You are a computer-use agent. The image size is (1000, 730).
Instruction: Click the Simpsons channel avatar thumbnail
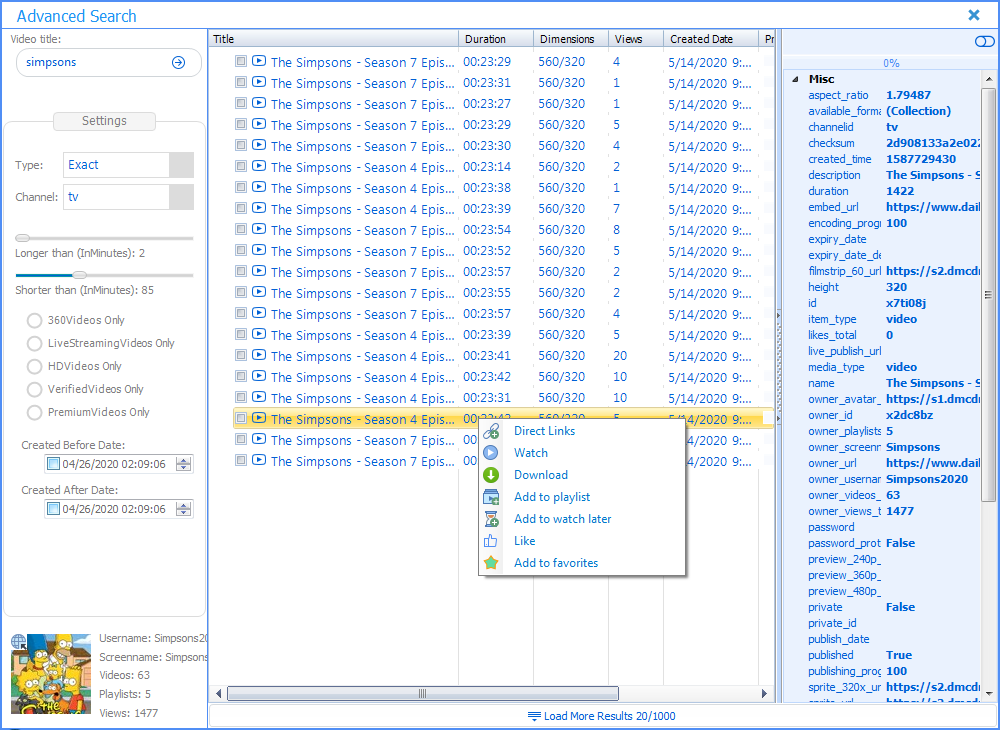51,673
